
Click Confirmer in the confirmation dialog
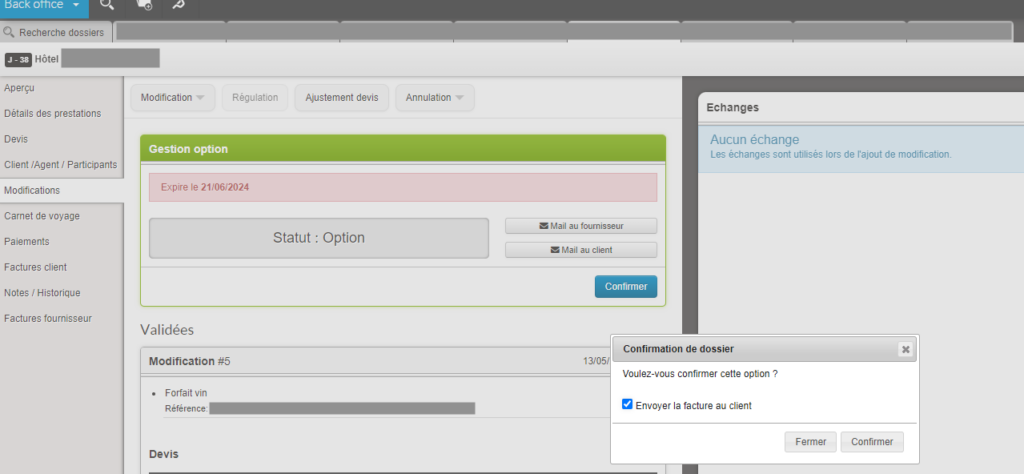click(871, 441)
